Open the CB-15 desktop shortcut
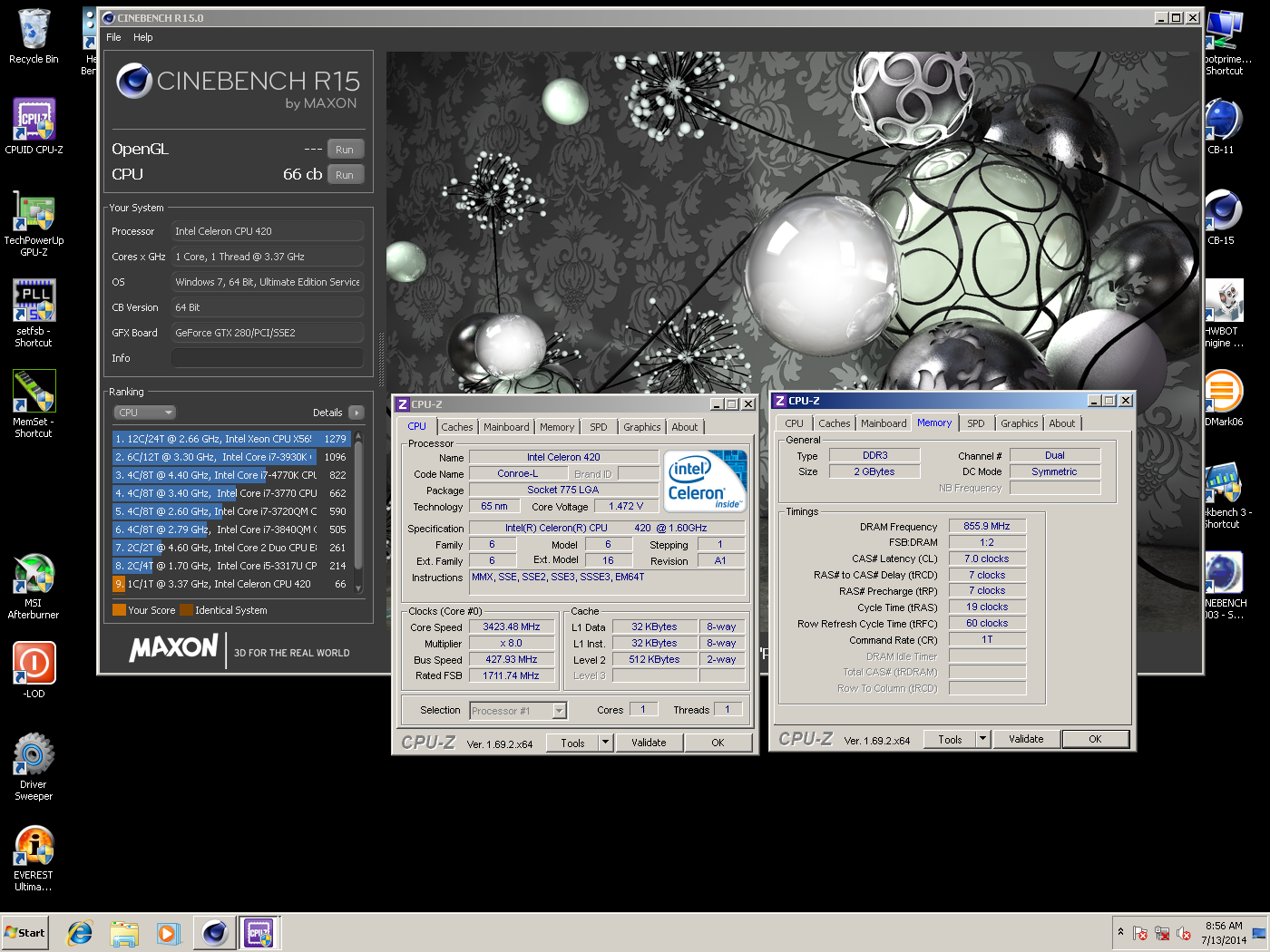 pos(1222,217)
